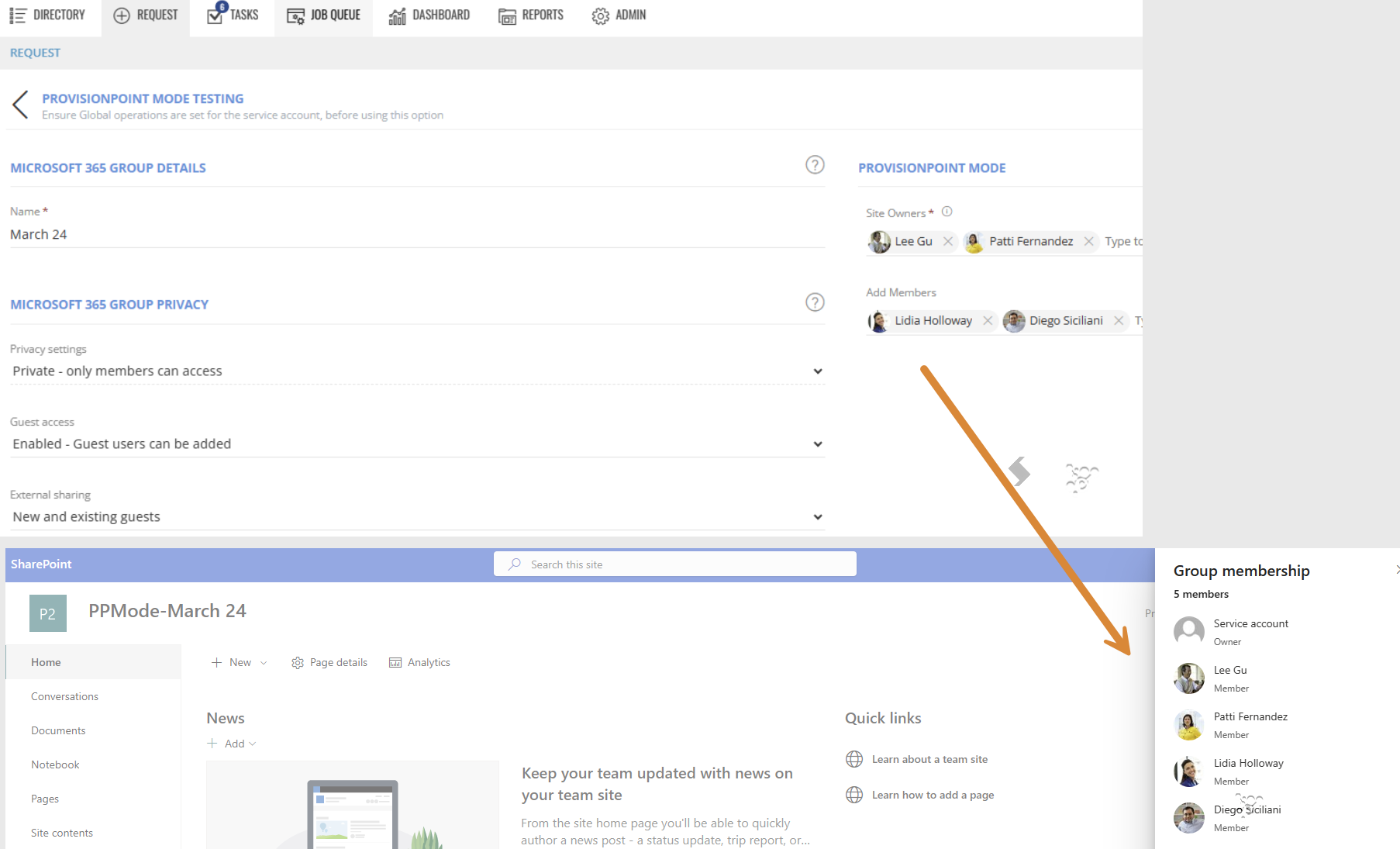This screenshot has width=1400, height=849.
Task: Open help for Microsoft 365 Group Details
Action: pyautogui.click(x=815, y=164)
